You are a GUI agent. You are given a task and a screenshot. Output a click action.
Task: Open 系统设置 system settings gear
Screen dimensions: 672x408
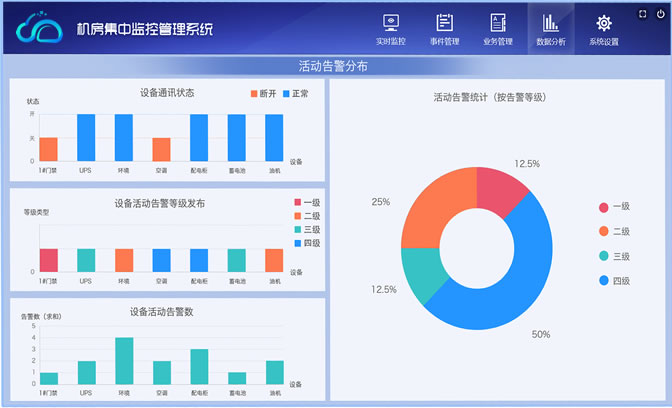pyautogui.click(x=603, y=29)
